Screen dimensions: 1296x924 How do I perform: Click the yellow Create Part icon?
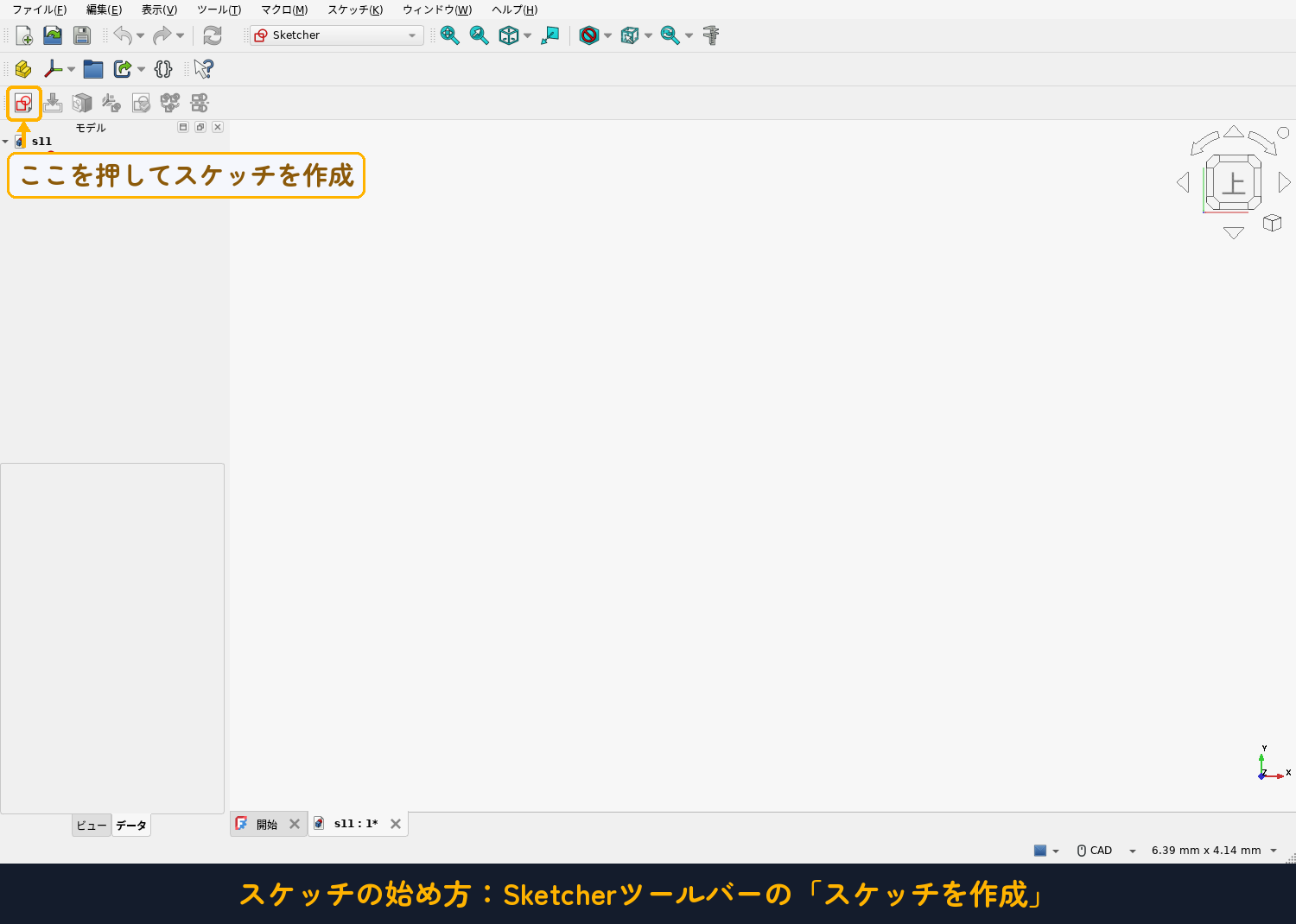coord(24,69)
